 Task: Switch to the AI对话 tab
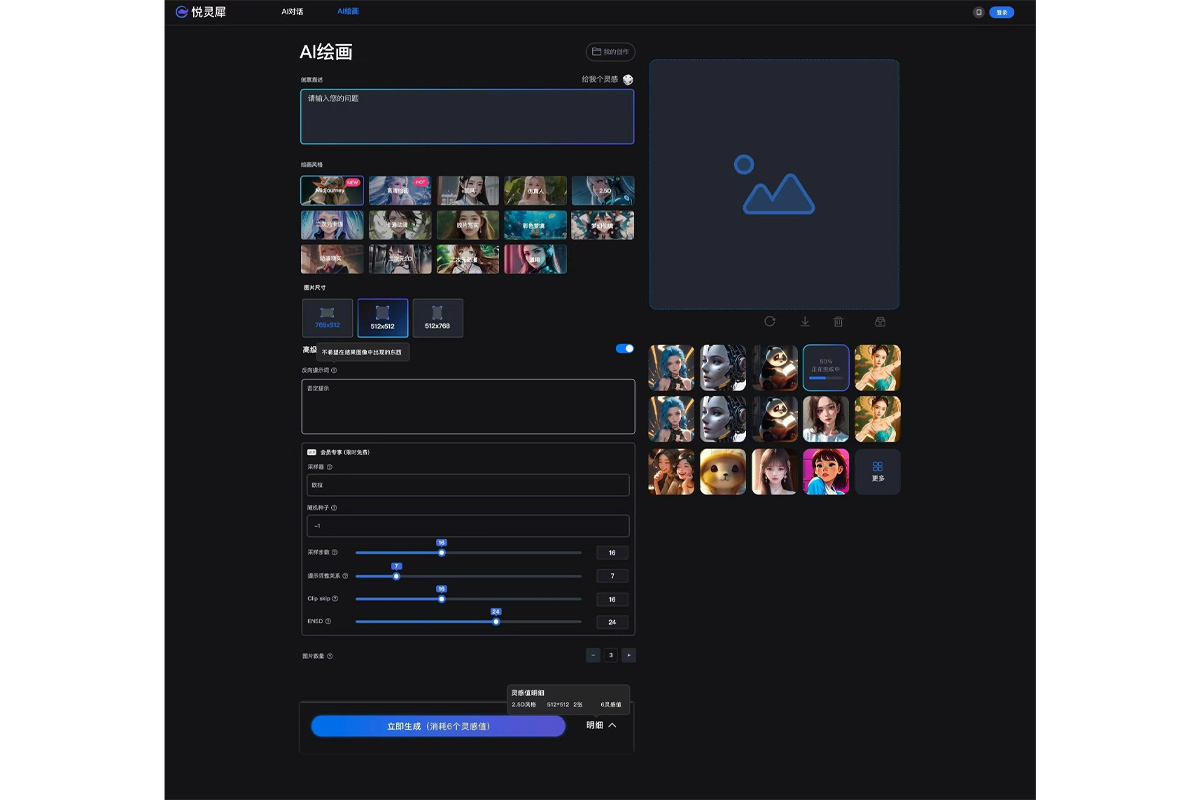(x=292, y=11)
